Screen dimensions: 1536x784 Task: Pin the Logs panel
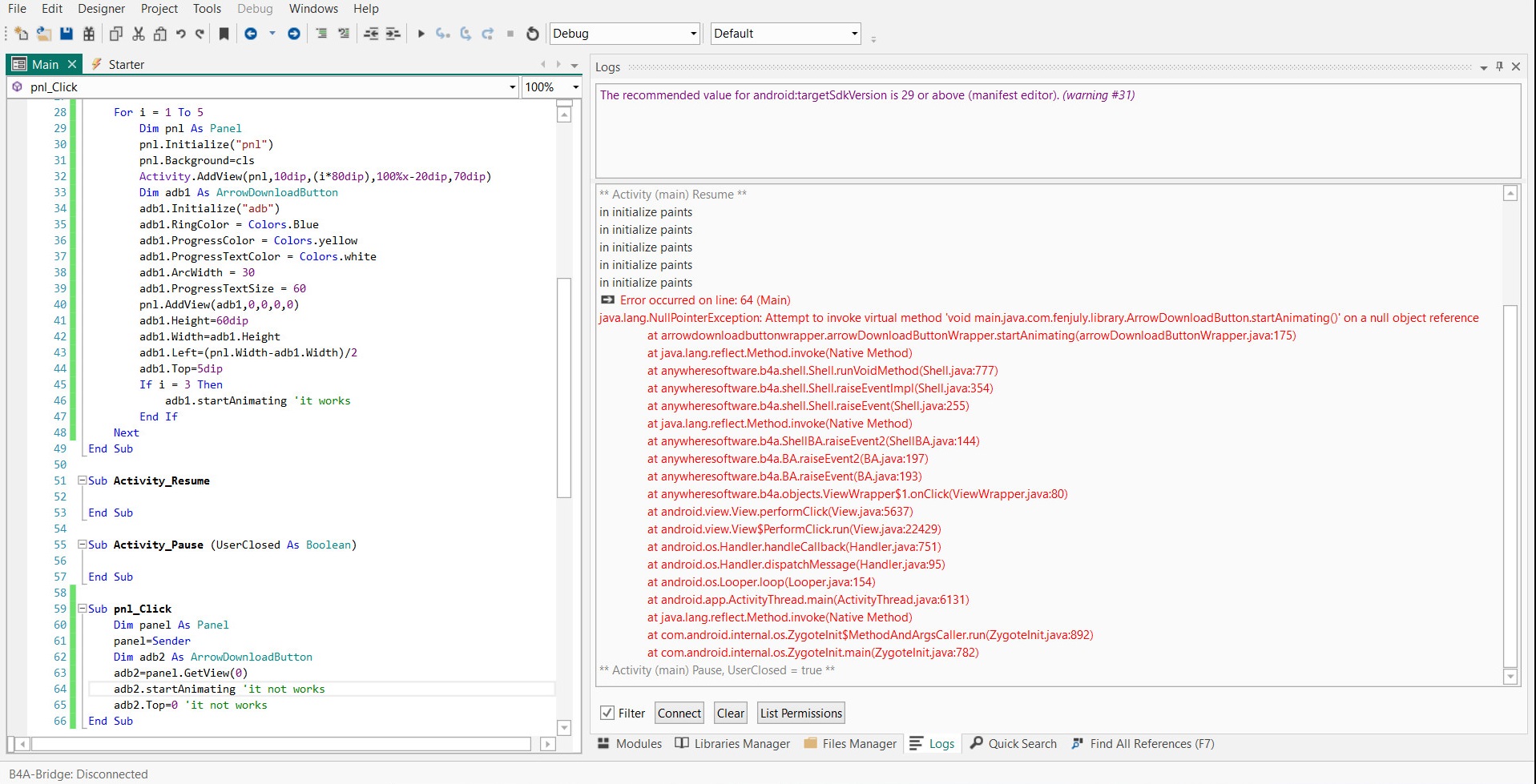[1499, 66]
